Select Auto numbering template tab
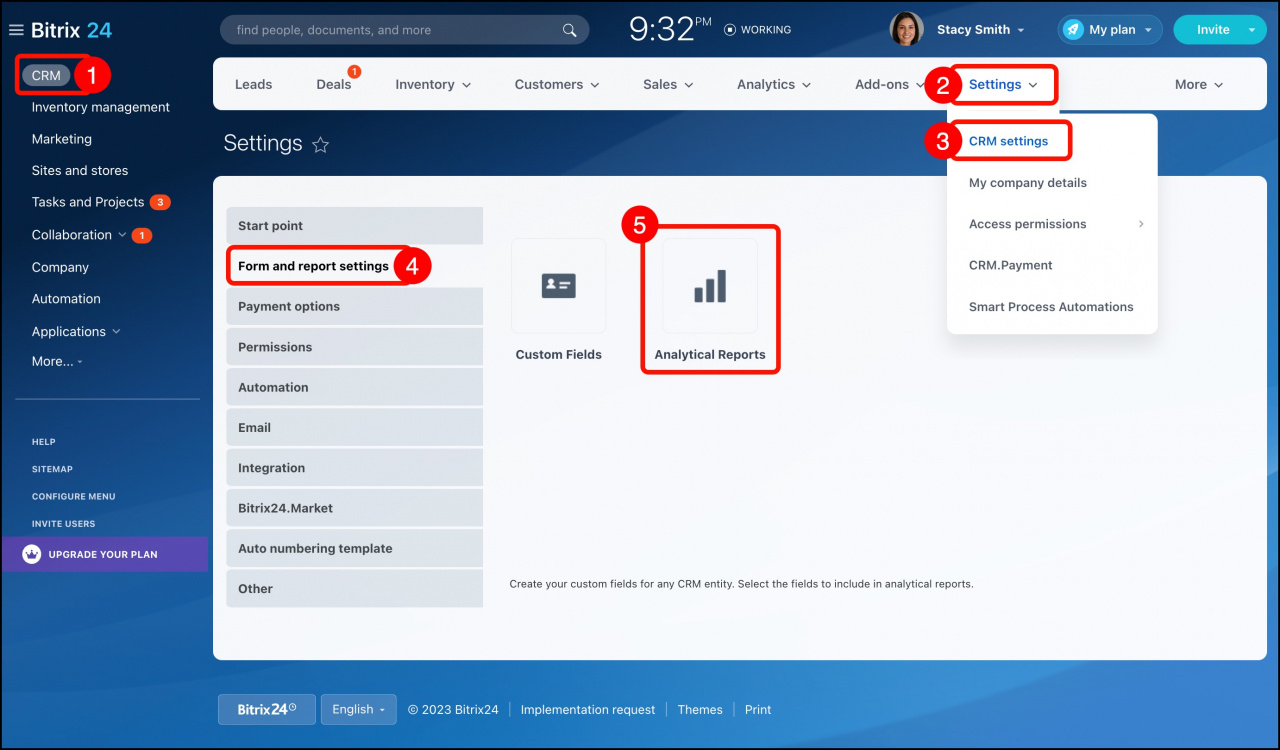Viewport: 1280px width, 750px height. click(354, 548)
